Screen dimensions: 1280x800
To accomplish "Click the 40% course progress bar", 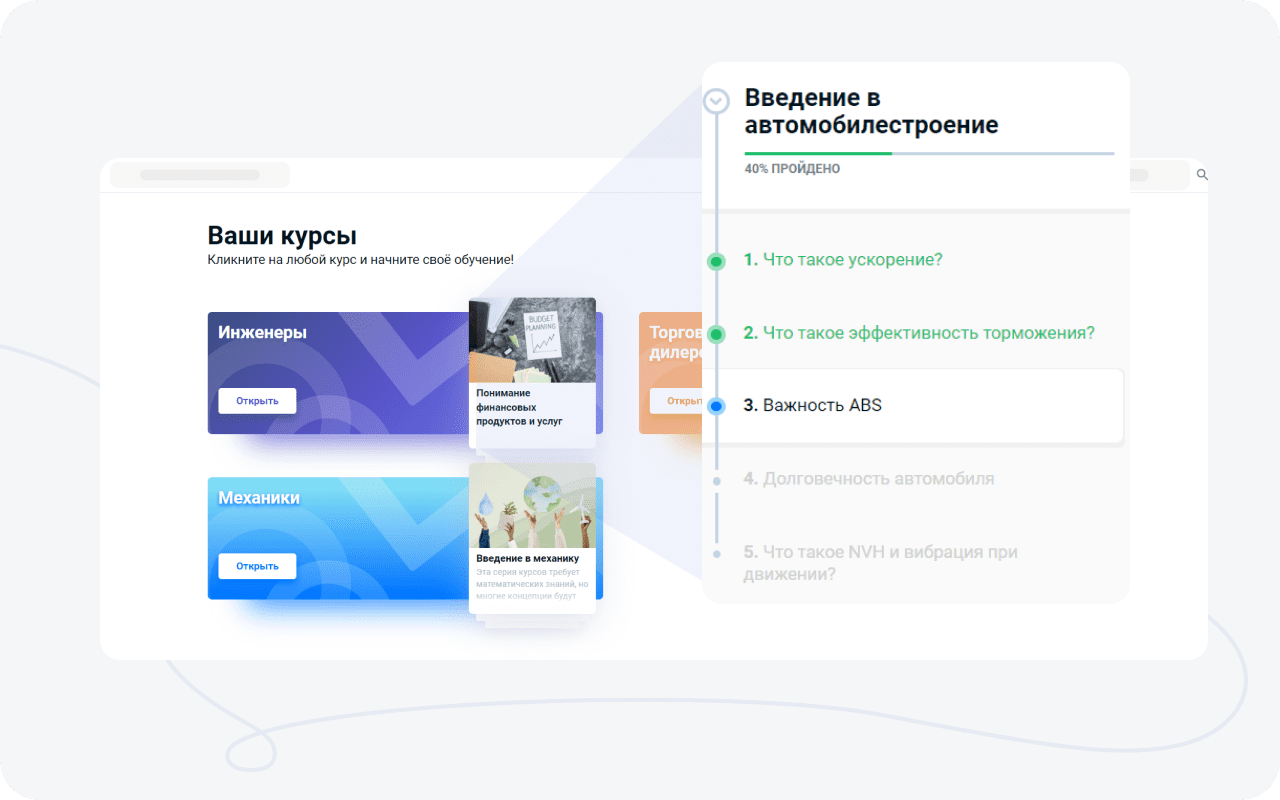I will pos(928,154).
